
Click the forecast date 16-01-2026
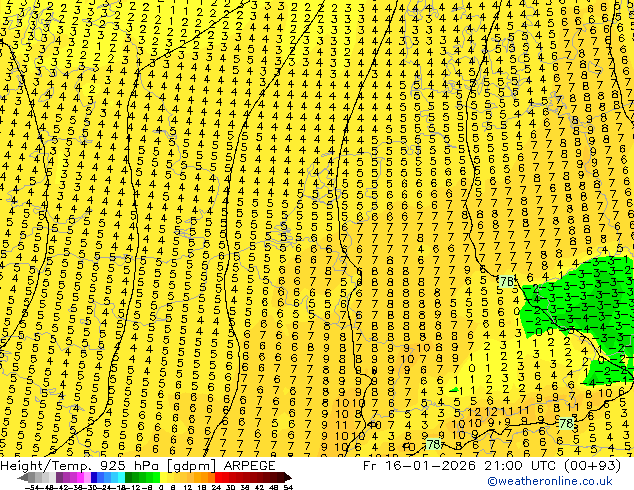[430, 466]
